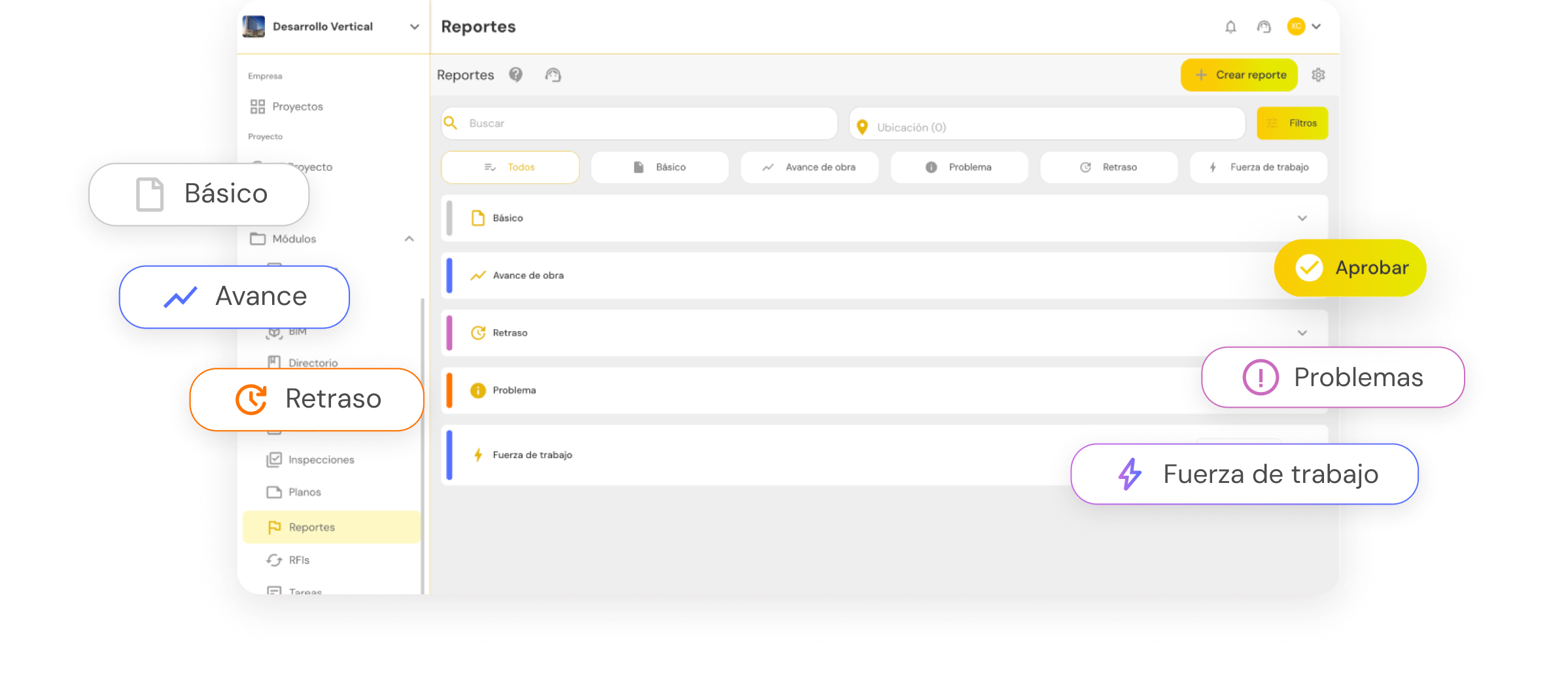The image size is (1568, 693).
Task: Open Planos in the sidebar
Action: coord(305,492)
